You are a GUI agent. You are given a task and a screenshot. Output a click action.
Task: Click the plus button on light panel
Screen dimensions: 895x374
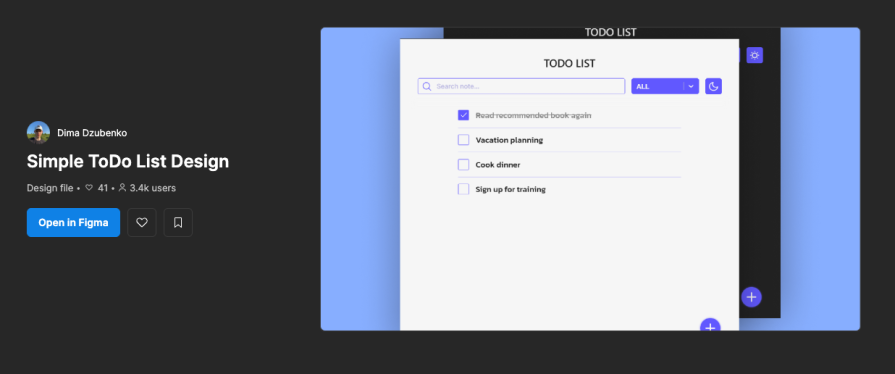(710, 324)
